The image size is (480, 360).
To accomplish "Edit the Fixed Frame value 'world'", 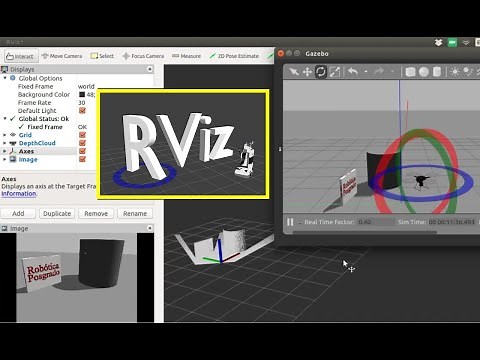I will 86,86.
